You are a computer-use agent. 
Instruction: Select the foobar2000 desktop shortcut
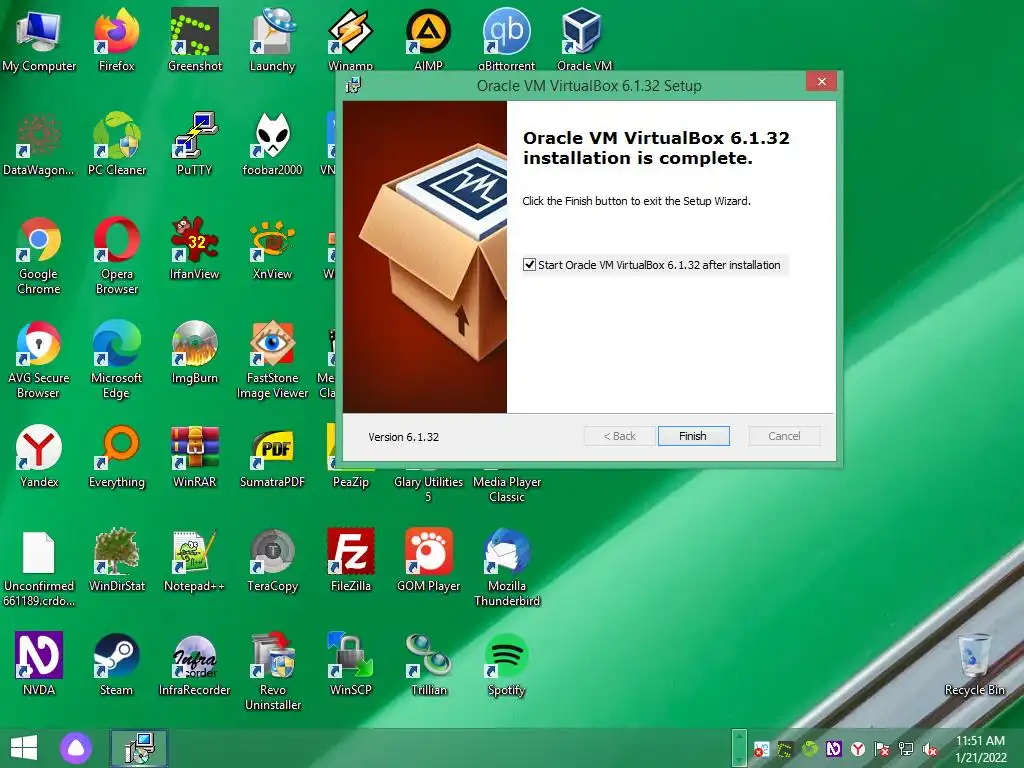[272, 145]
